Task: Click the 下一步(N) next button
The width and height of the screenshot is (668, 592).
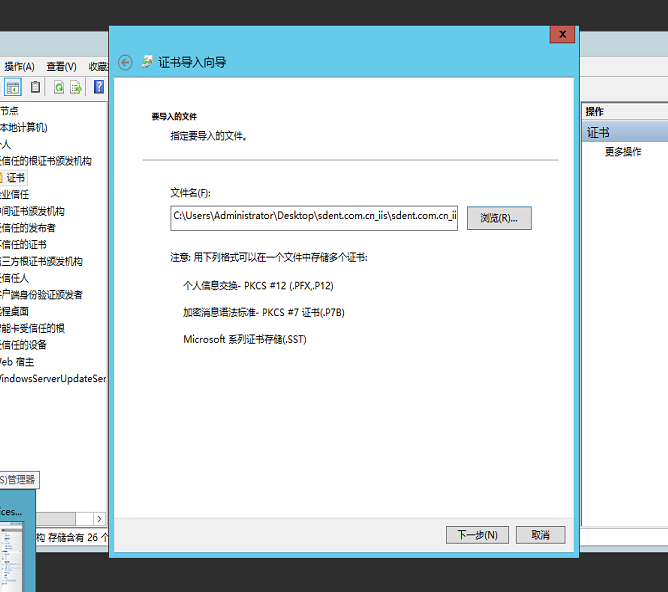Action: pyautogui.click(x=477, y=535)
